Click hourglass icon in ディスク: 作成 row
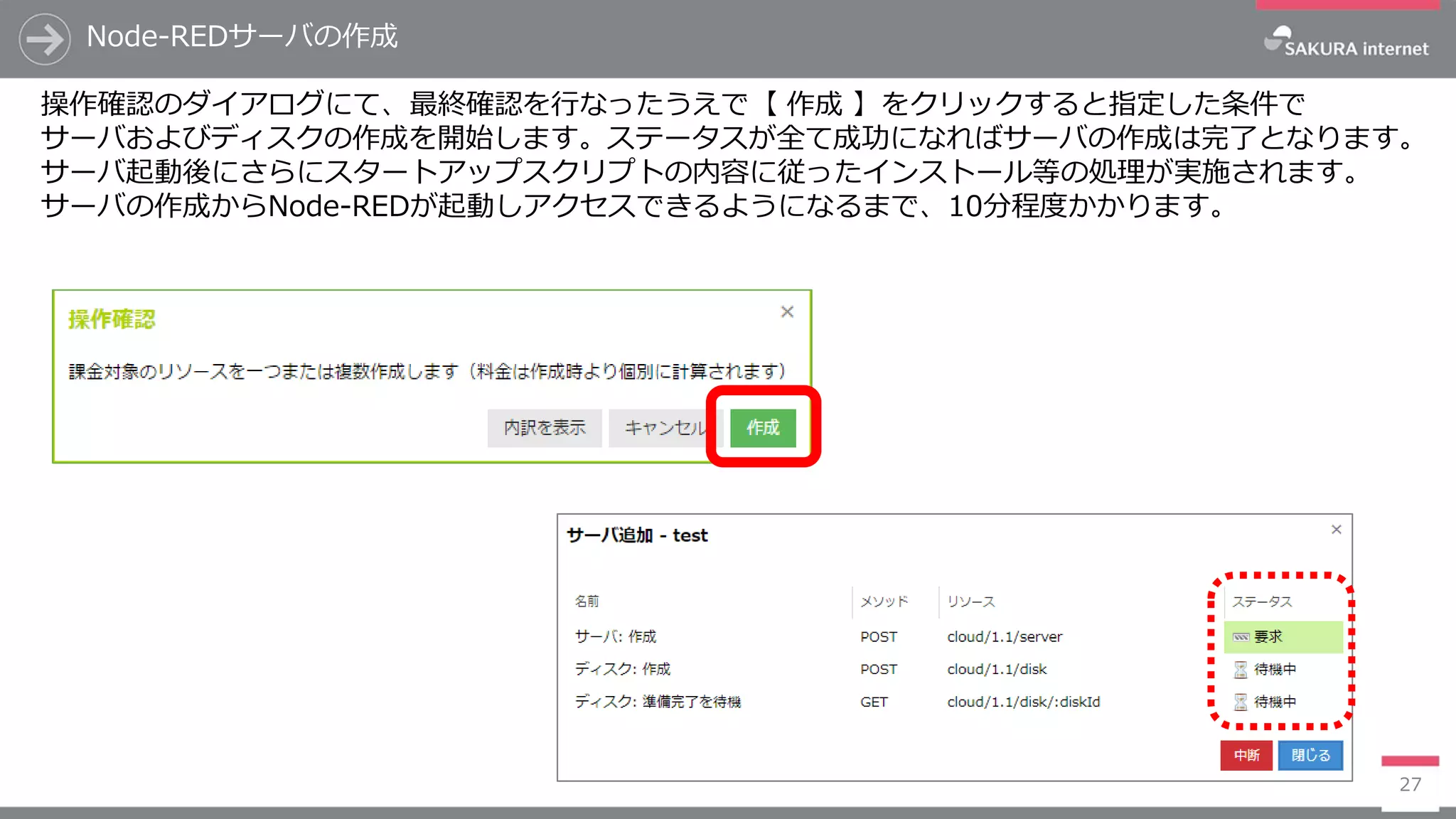Image resolution: width=1456 pixels, height=819 pixels. click(1241, 670)
